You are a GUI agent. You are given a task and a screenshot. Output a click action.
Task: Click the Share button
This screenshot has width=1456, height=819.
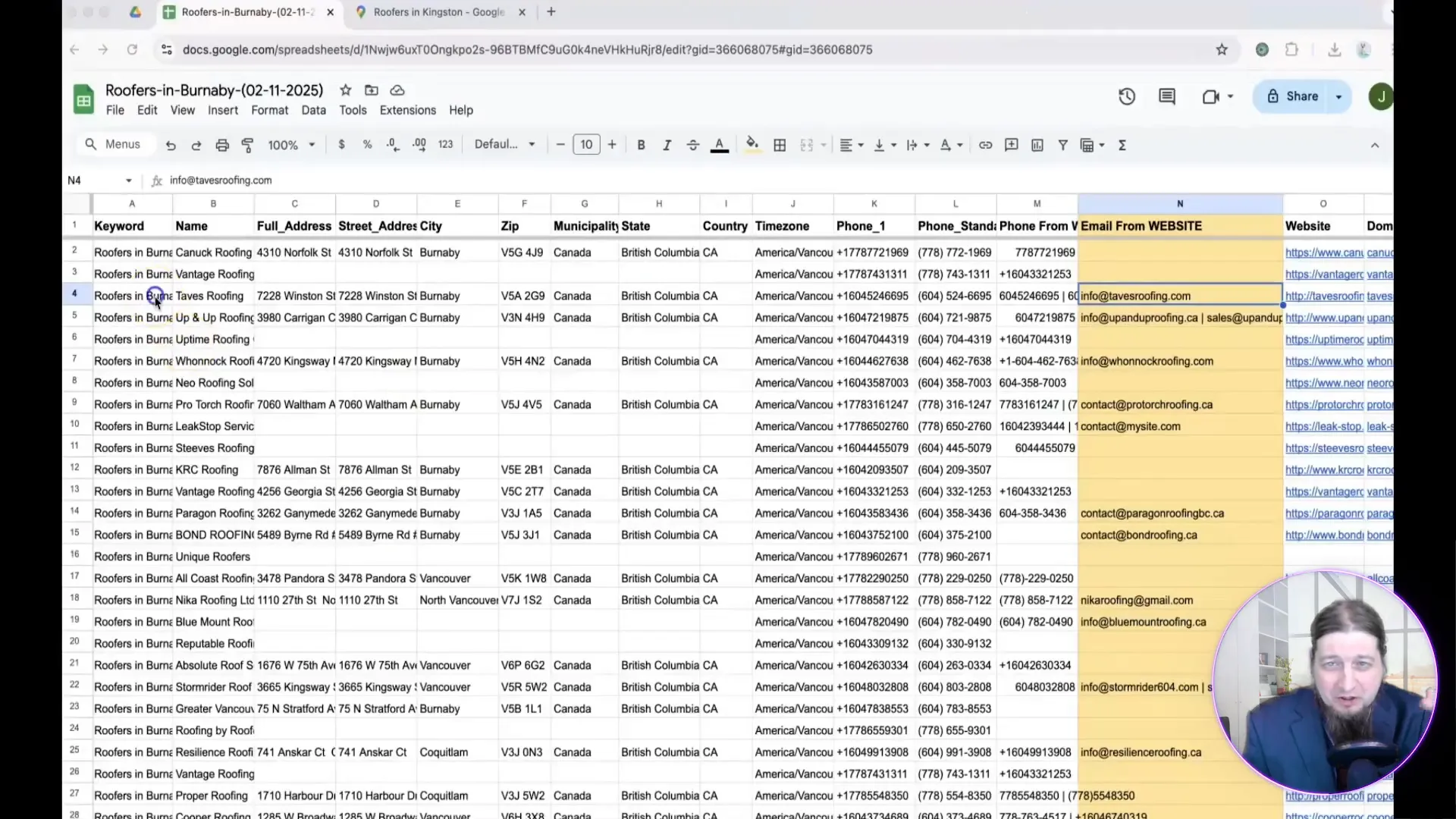coord(1293,96)
